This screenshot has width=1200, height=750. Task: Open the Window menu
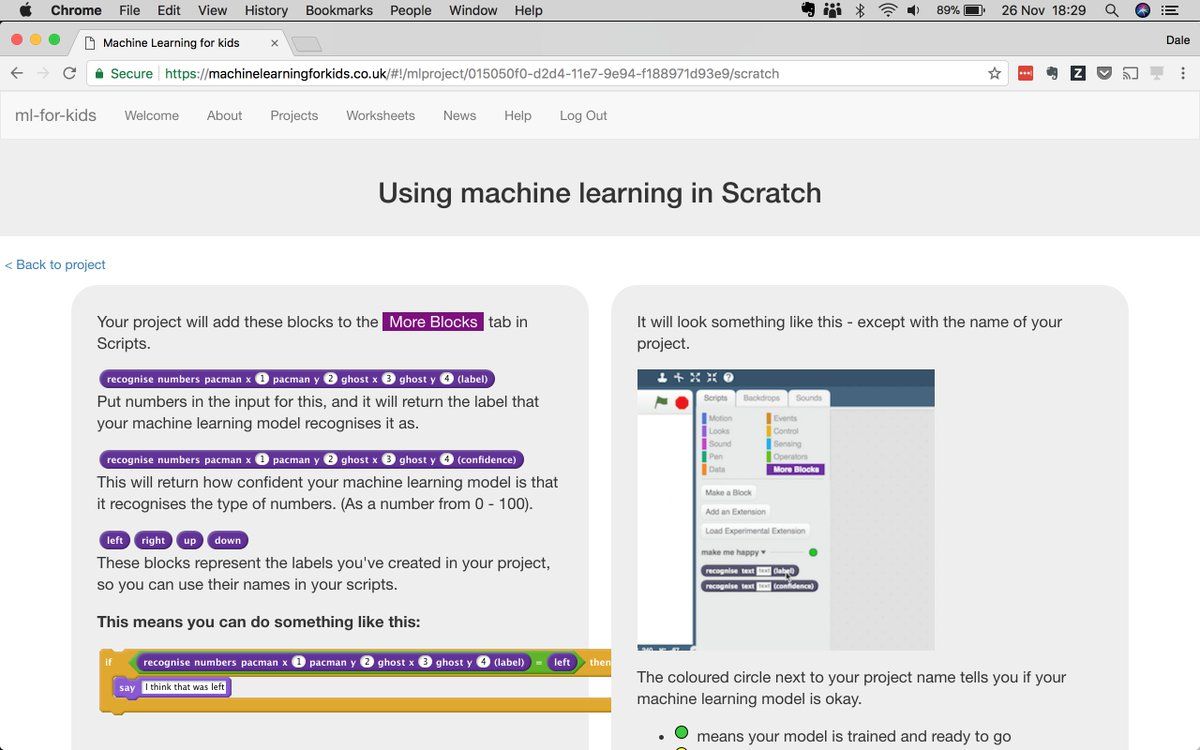[x=473, y=10]
